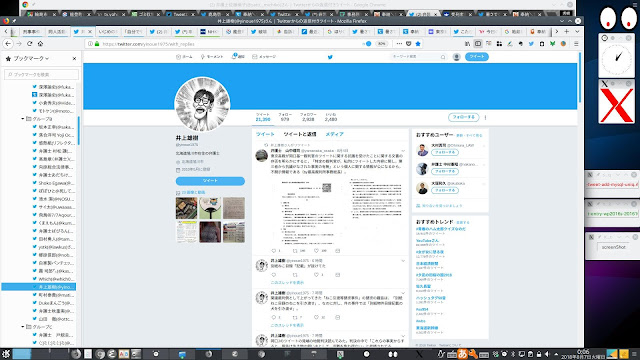Image resolution: width=640 pixels, height=360 pixels.
Task: Open a new tab with the plus button
Action: coord(567,31)
